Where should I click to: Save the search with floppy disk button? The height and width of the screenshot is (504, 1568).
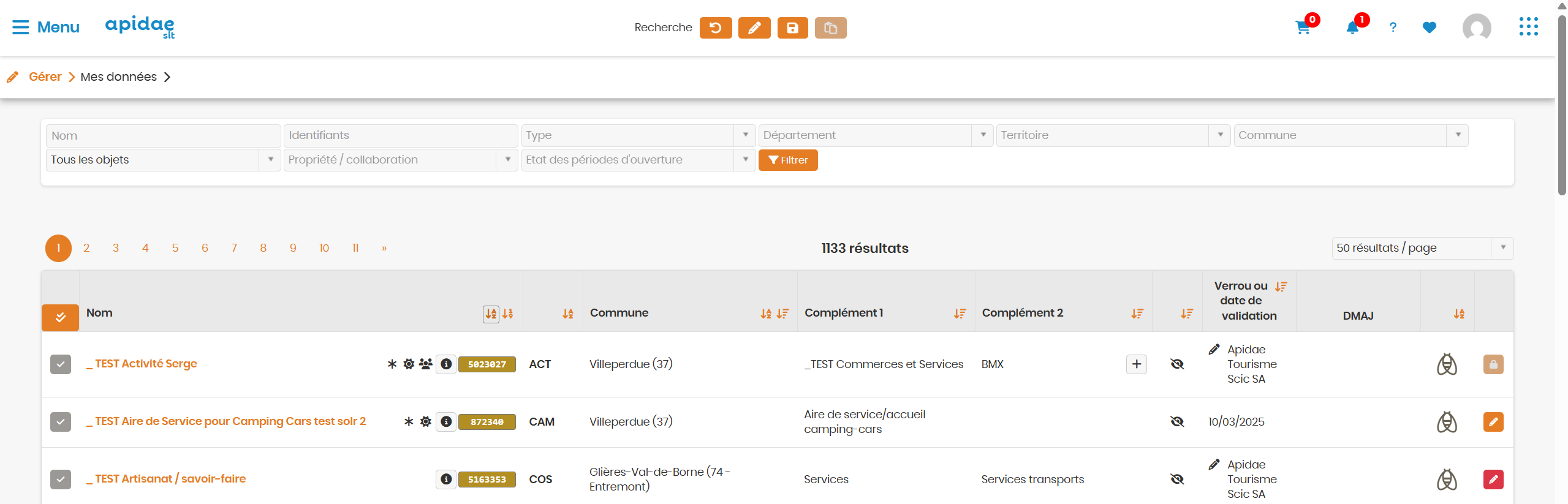coord(792,28)
